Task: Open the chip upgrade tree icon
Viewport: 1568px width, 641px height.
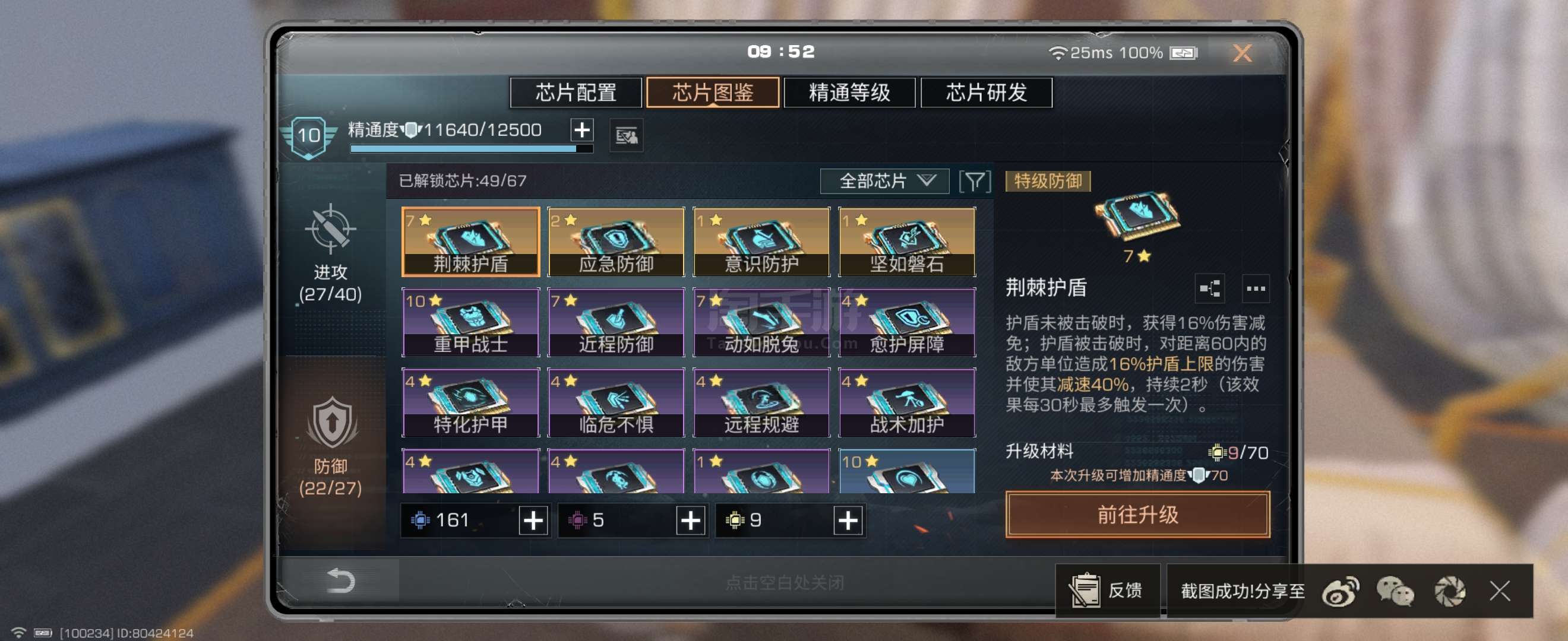Action: pyautogui.click(x=1209, y=288)
